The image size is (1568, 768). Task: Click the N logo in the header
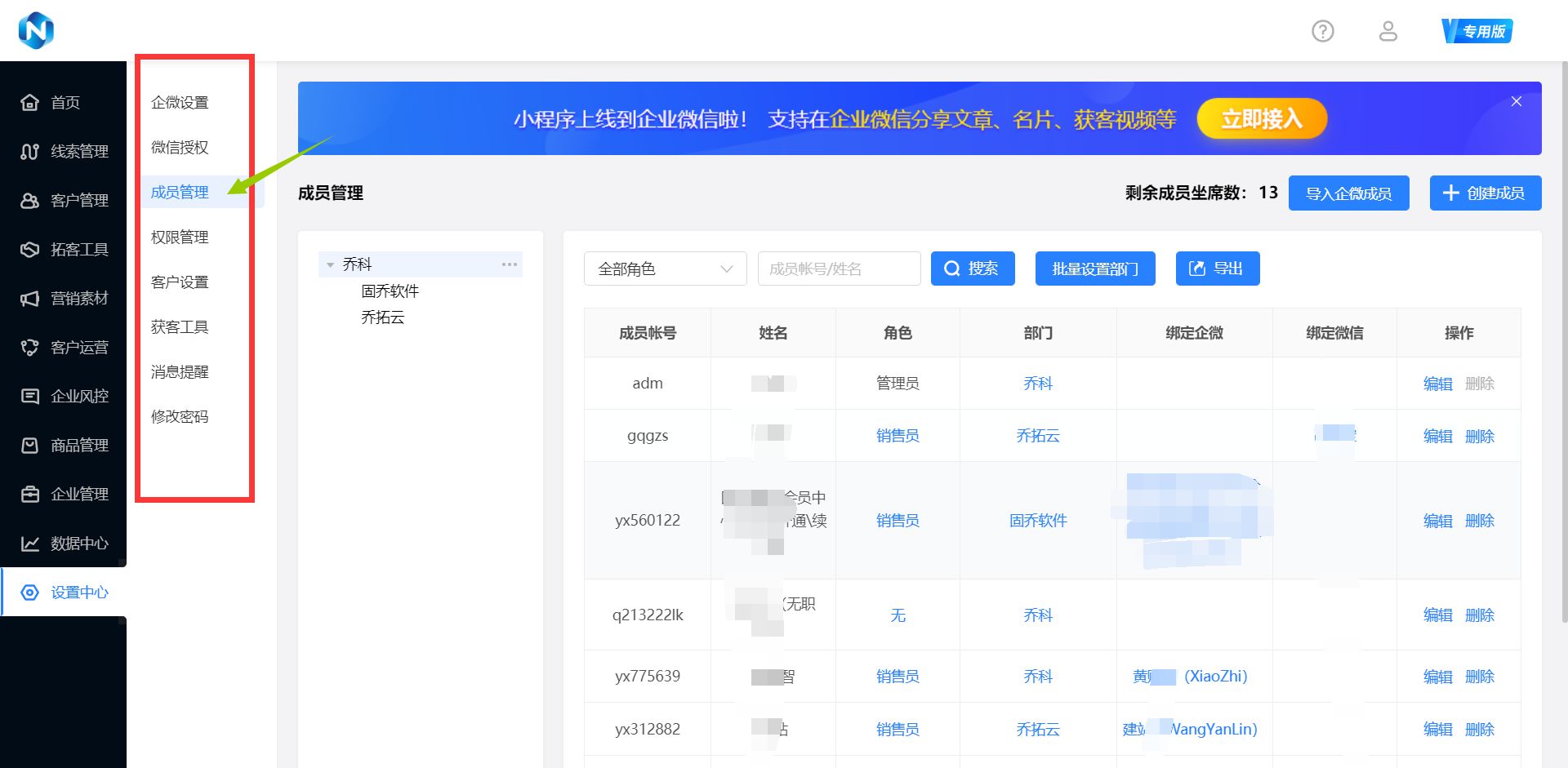point(36,30)
